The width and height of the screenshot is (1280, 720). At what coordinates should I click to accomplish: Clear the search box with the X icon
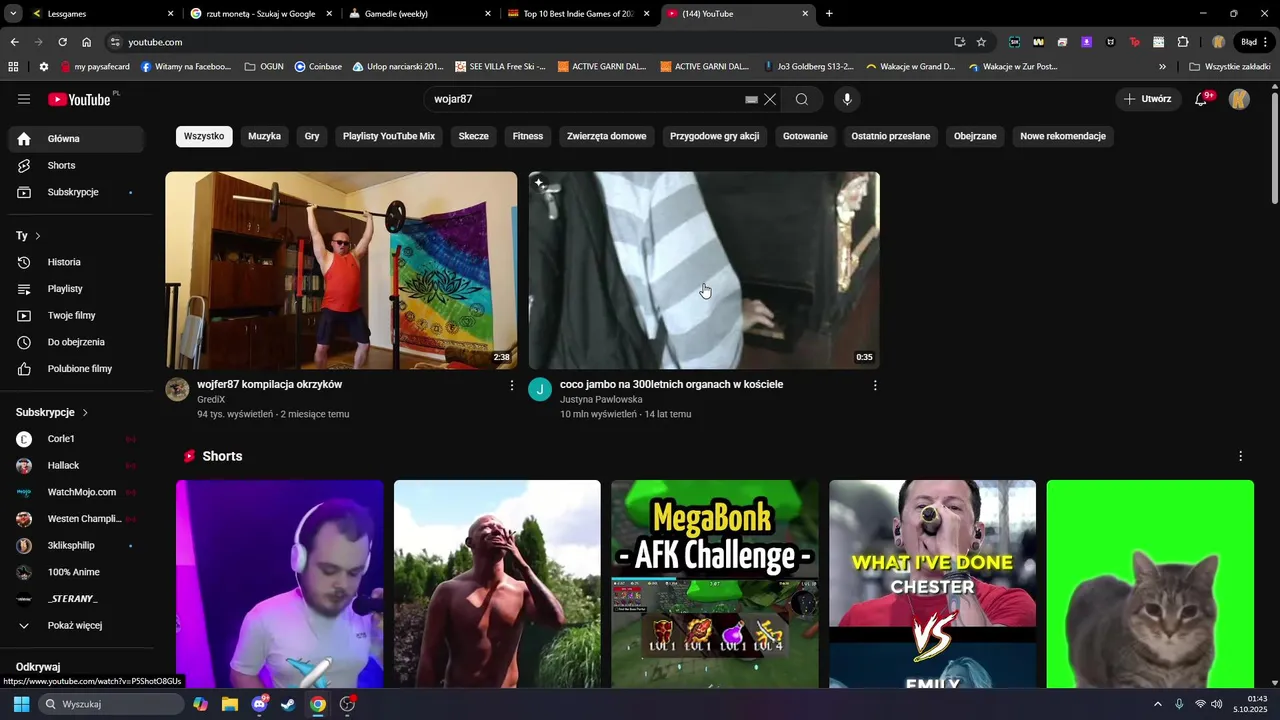[x=770, y=99]
